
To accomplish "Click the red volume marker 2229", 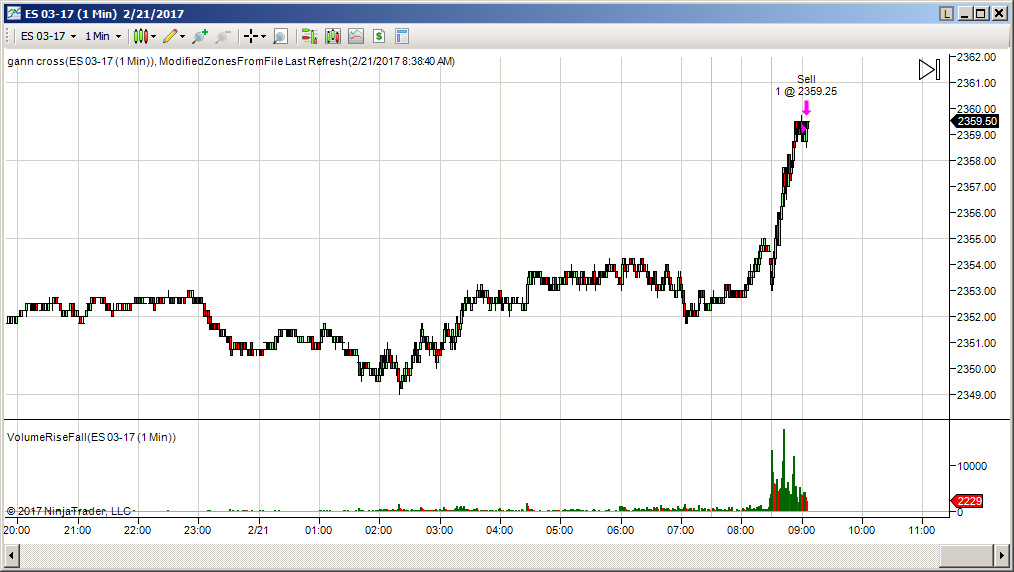I will click(967, 501).
